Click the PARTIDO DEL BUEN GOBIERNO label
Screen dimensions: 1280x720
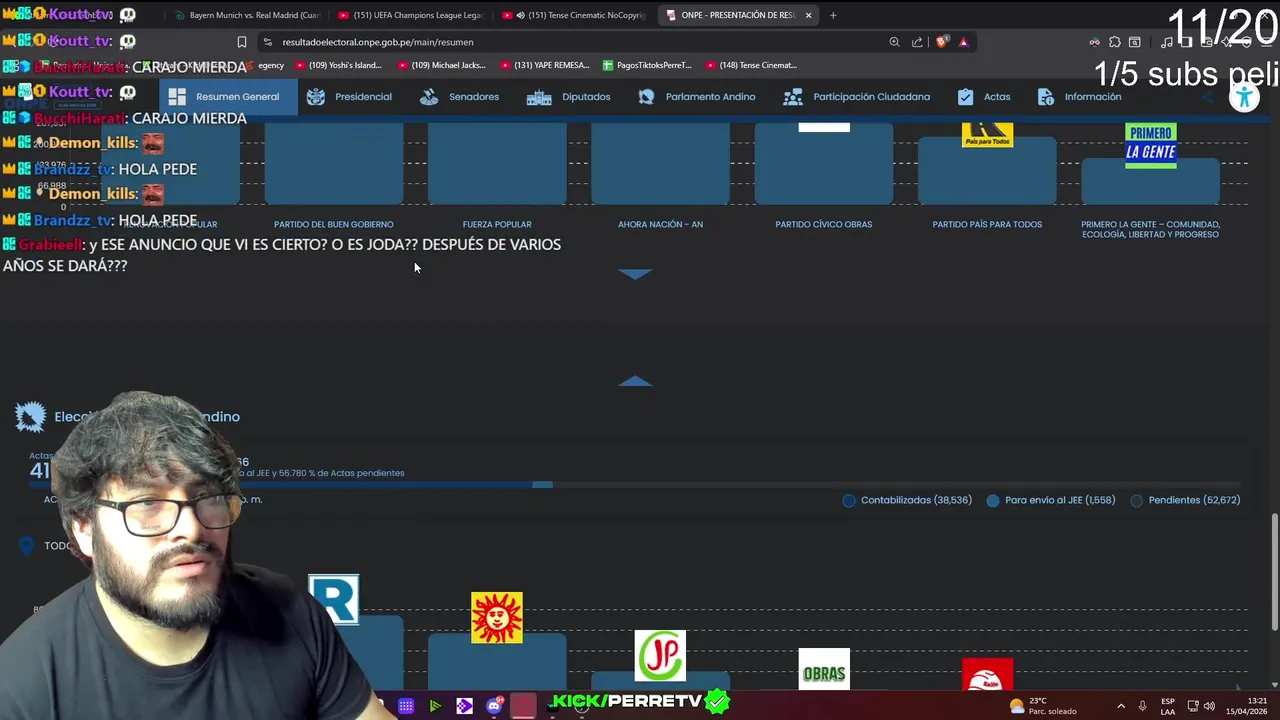334,224
